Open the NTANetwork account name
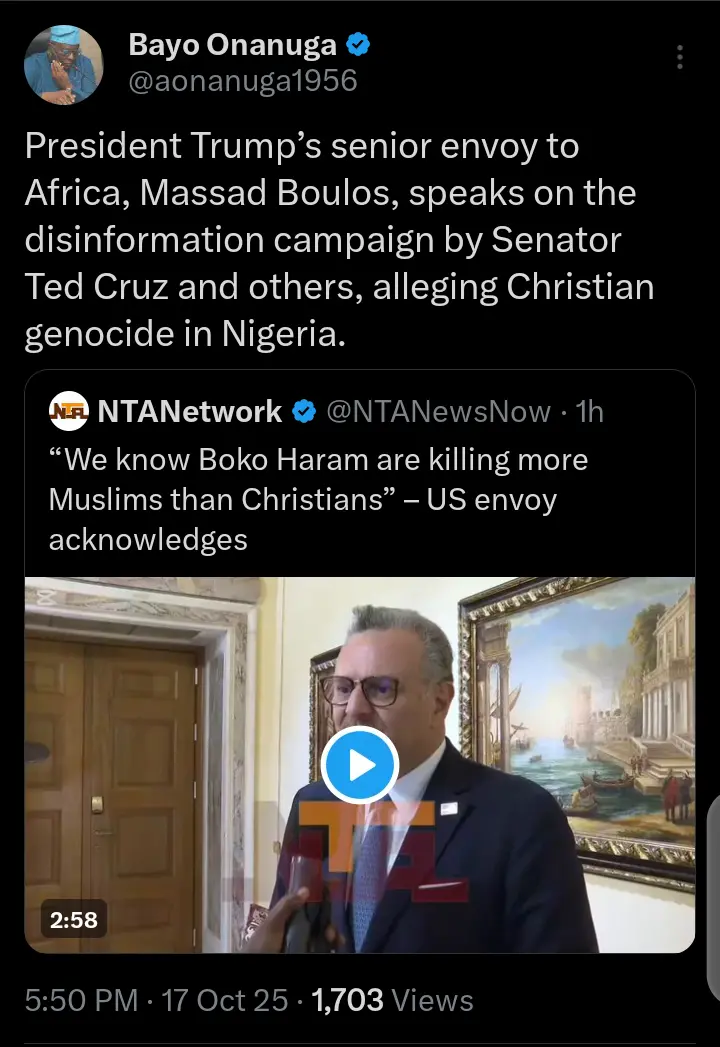This screenshot has height=1047, width=720. (x=190, y=410)
